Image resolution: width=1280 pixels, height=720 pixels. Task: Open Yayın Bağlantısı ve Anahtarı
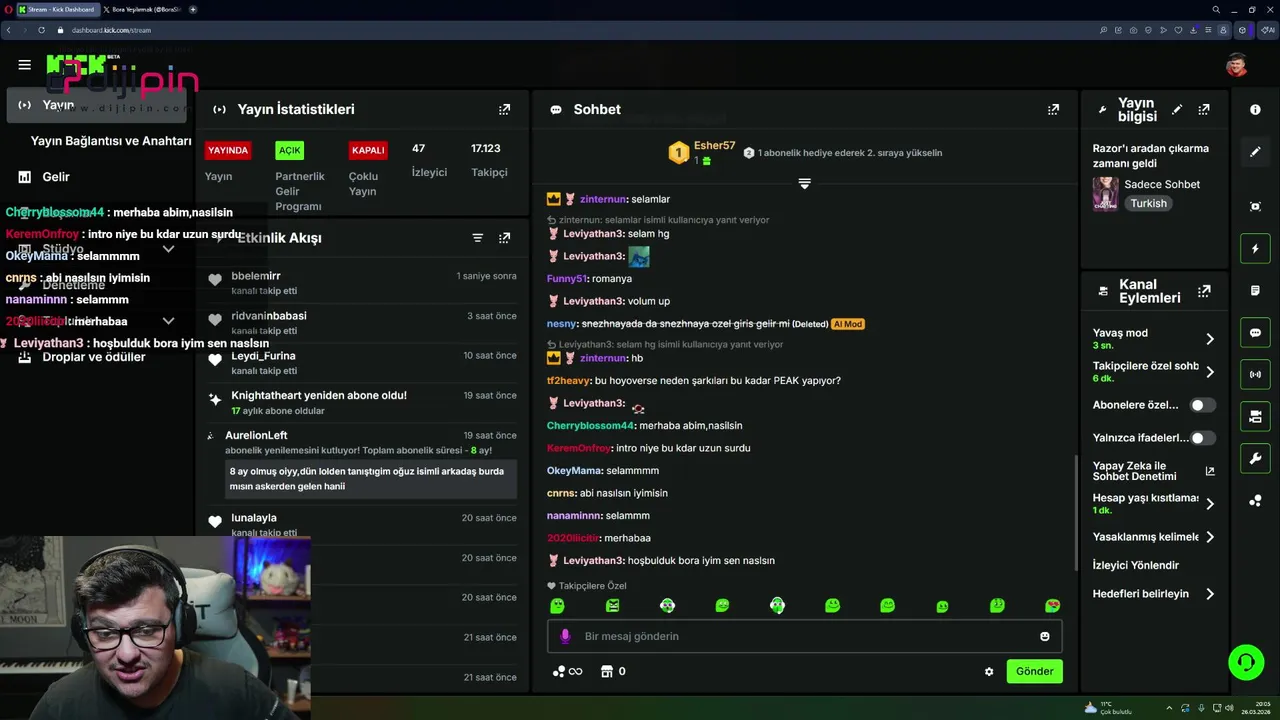tap(111, 141)
